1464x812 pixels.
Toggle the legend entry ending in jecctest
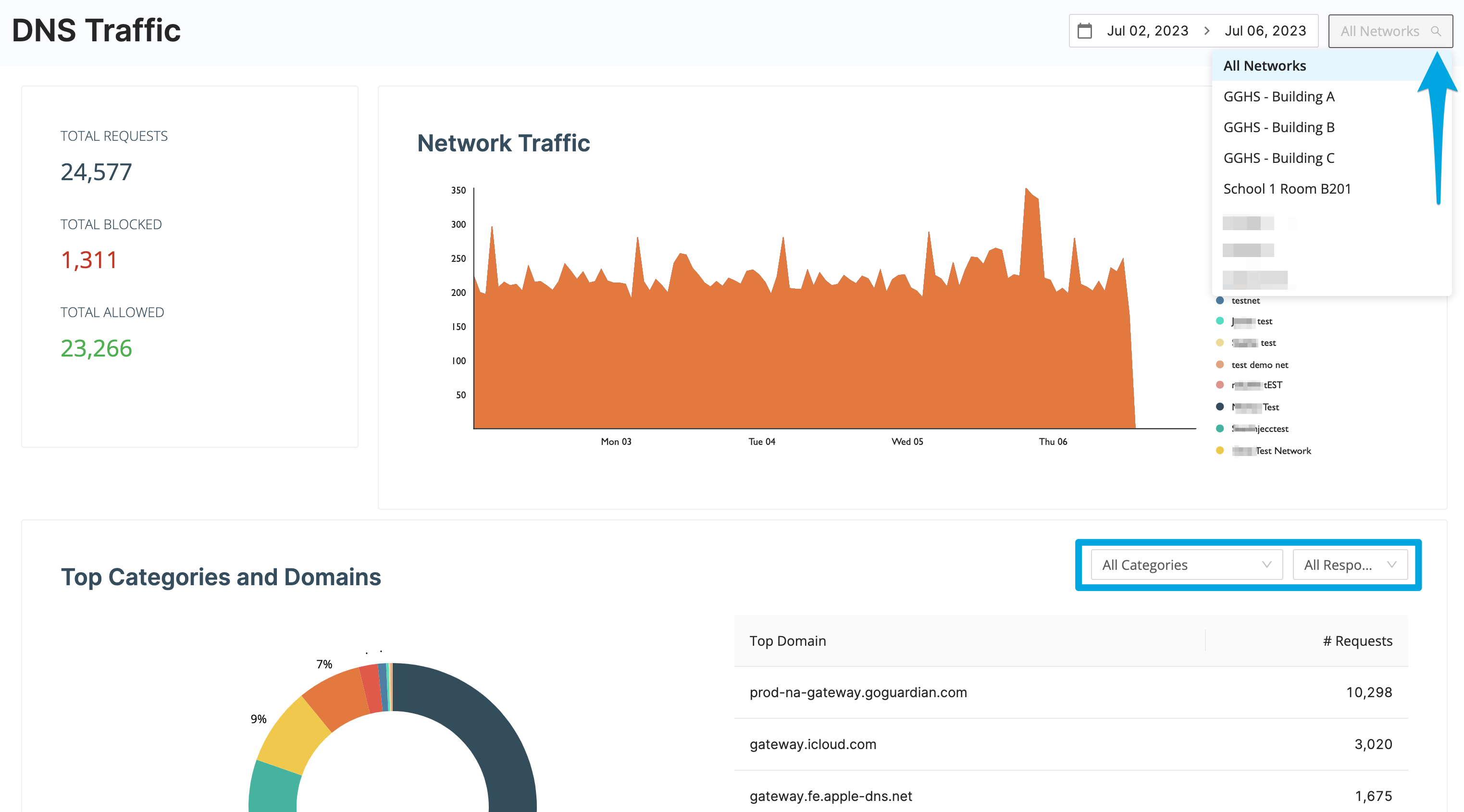pos(1253,429)
